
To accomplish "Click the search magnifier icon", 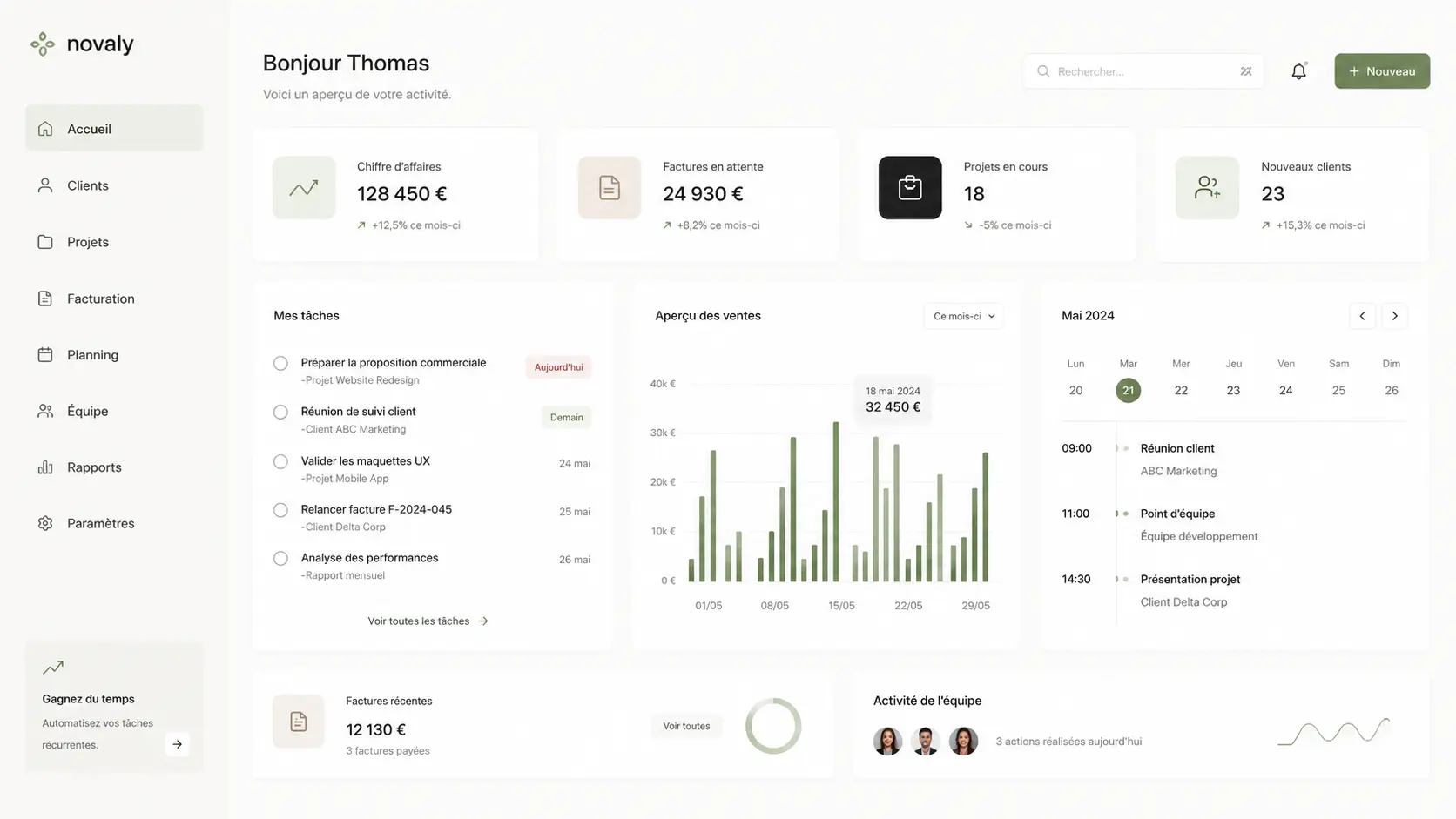I will point(1043,71).
